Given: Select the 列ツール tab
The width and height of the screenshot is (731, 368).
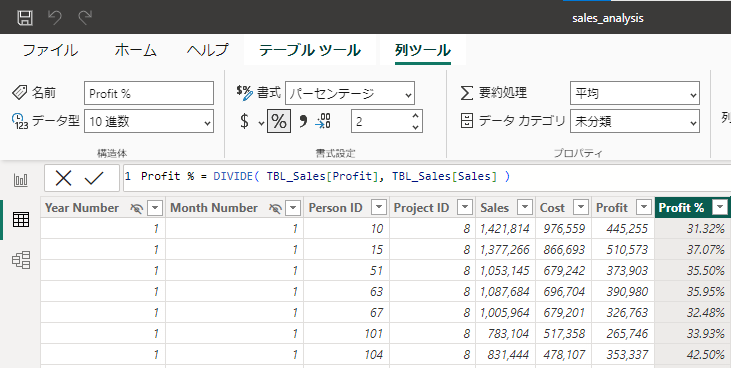Looking at the screenshot, I should click(423, 50).
